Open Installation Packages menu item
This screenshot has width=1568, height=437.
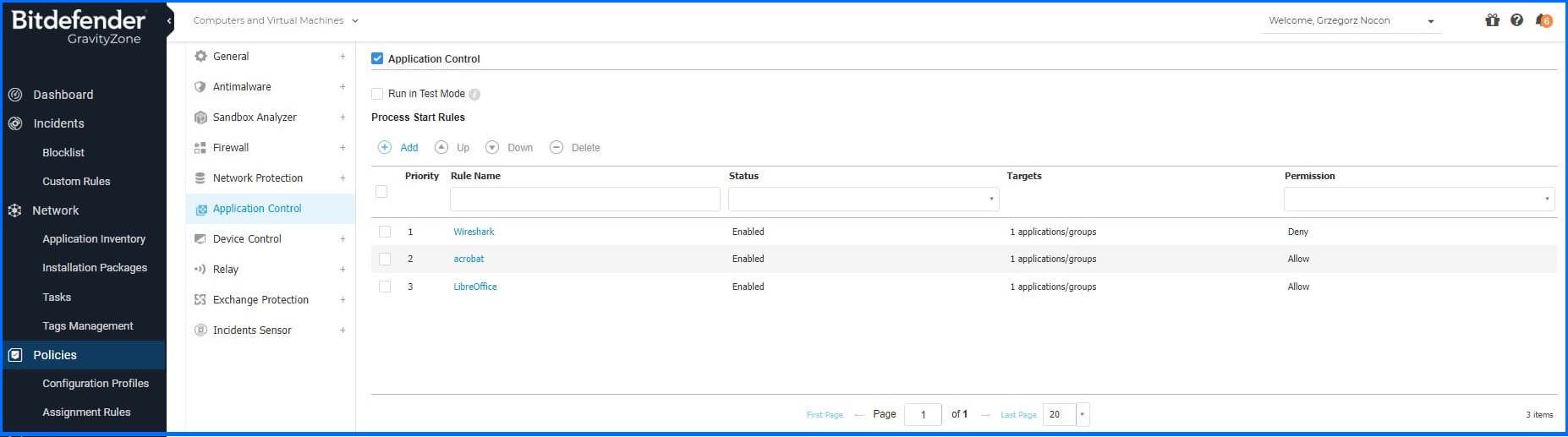click(x=95, y=268)
